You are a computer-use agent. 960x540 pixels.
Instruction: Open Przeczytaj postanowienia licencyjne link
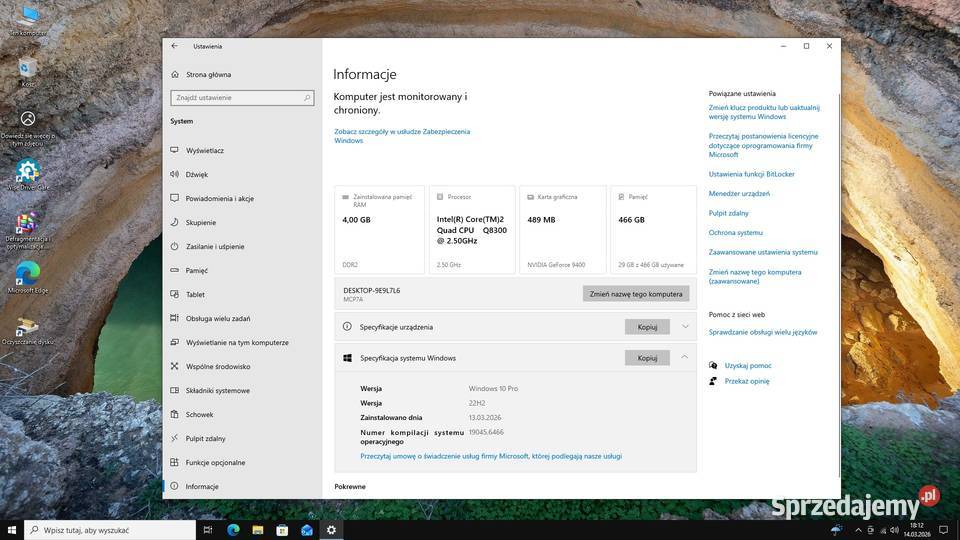pos(763,145)
